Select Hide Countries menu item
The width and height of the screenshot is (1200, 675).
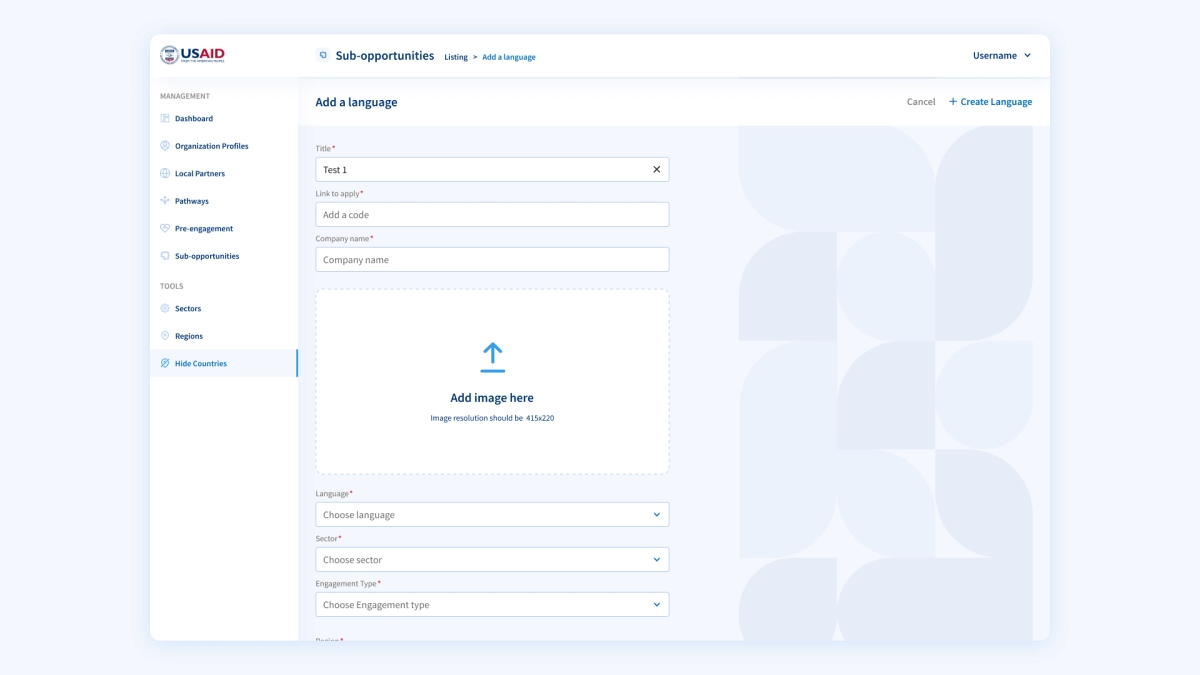pyautogui.click(x=200, y=364)
